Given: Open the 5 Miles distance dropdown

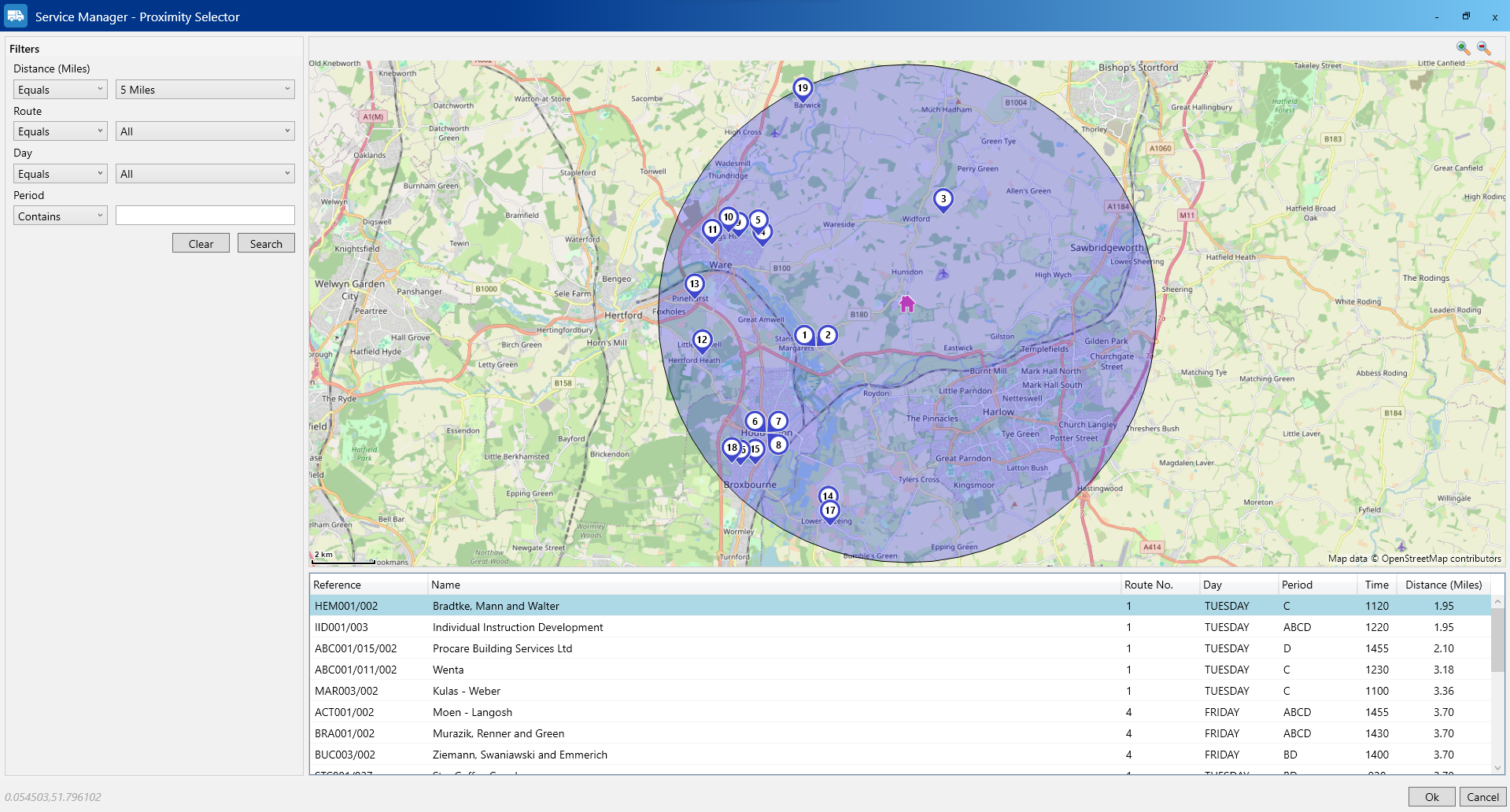Looking at the screenshot, I should tap(205, 90).
